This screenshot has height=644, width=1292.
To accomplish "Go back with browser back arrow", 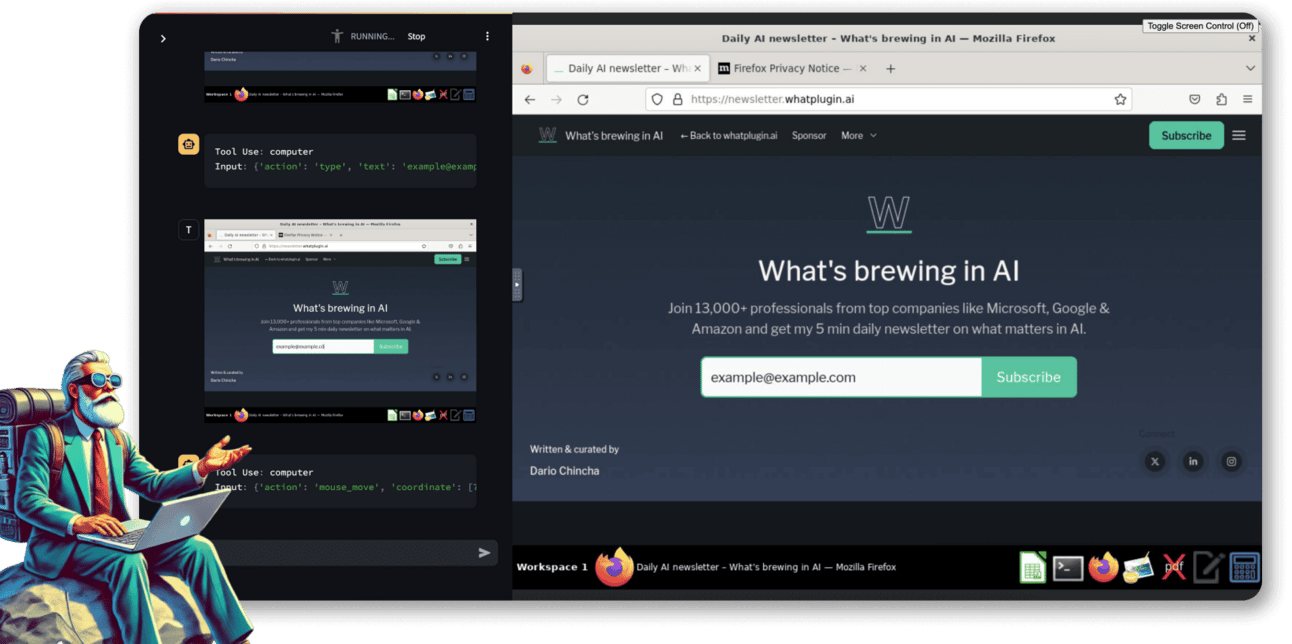I will [530, 99].
